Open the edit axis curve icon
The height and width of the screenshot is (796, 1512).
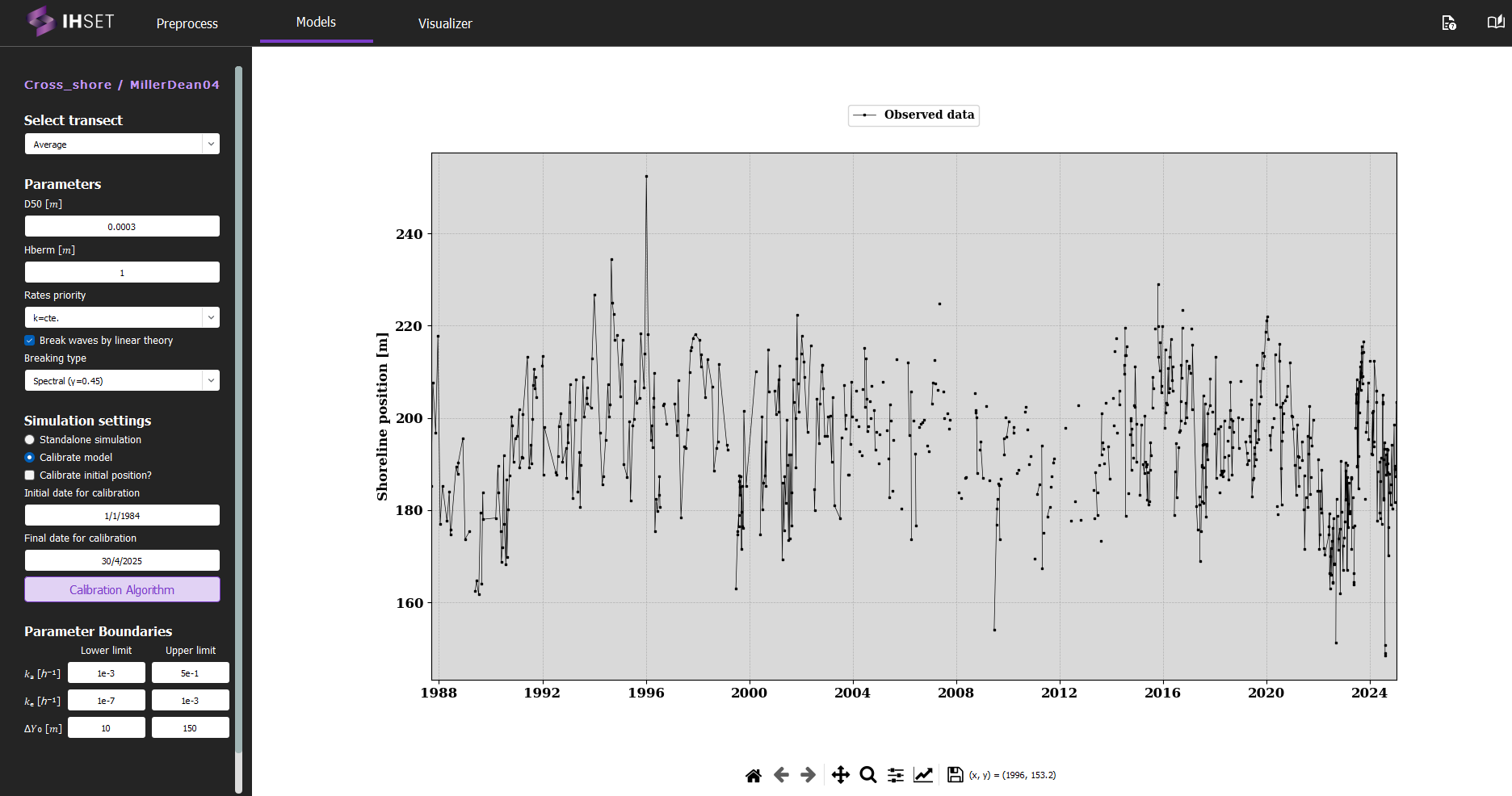click(923, 775)
